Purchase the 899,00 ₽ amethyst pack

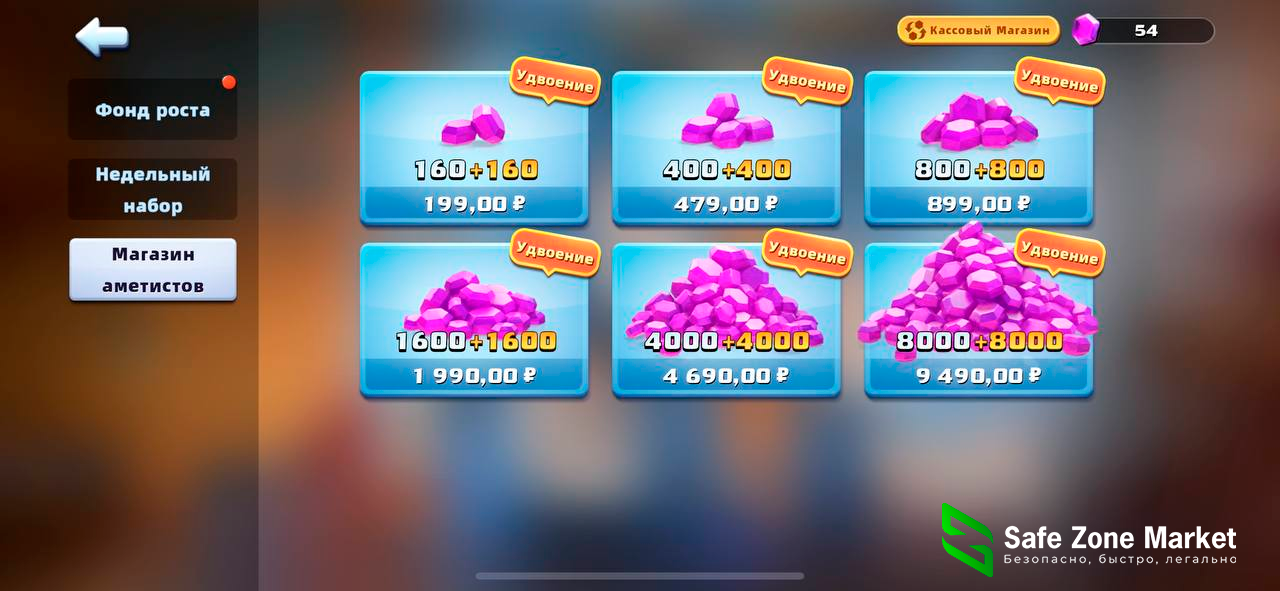978,204
